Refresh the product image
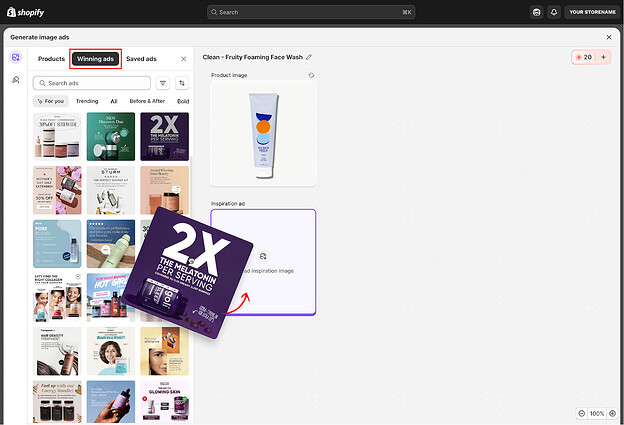 311,75
